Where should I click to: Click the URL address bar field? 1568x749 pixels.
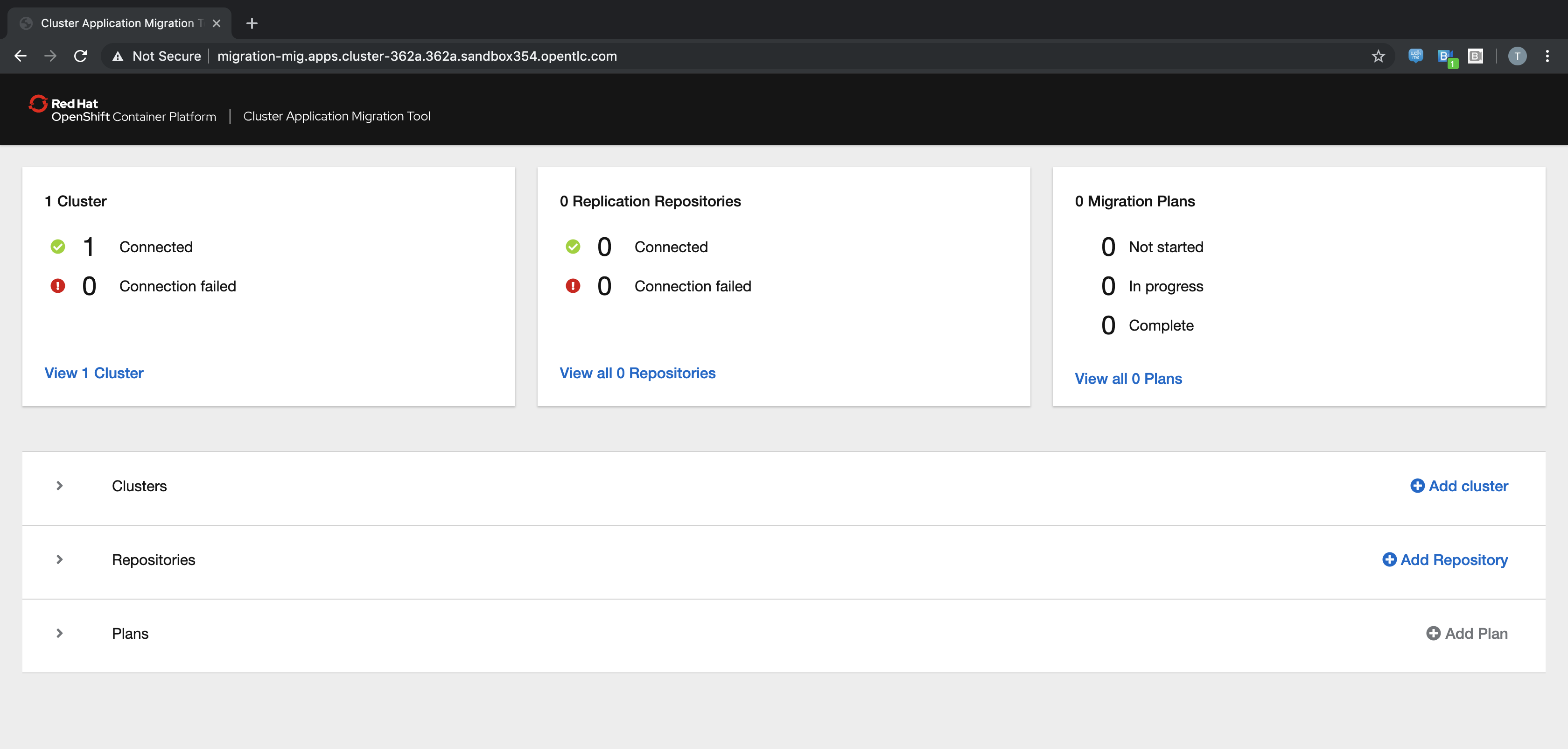click(749, 56)
